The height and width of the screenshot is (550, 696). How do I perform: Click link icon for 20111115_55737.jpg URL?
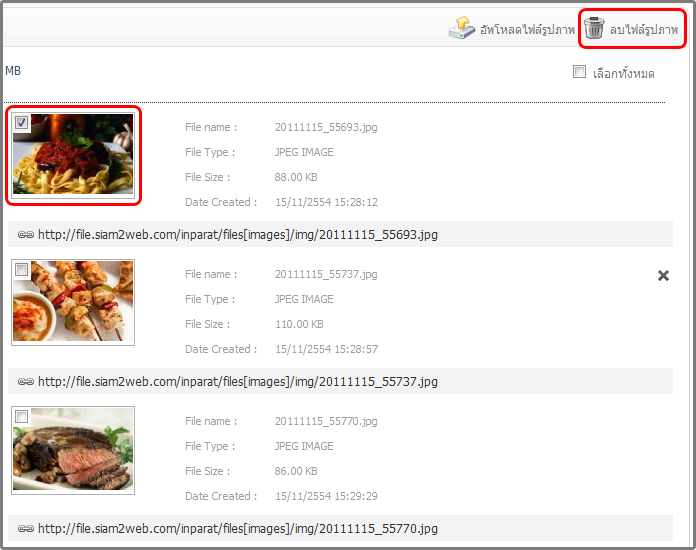26,381
